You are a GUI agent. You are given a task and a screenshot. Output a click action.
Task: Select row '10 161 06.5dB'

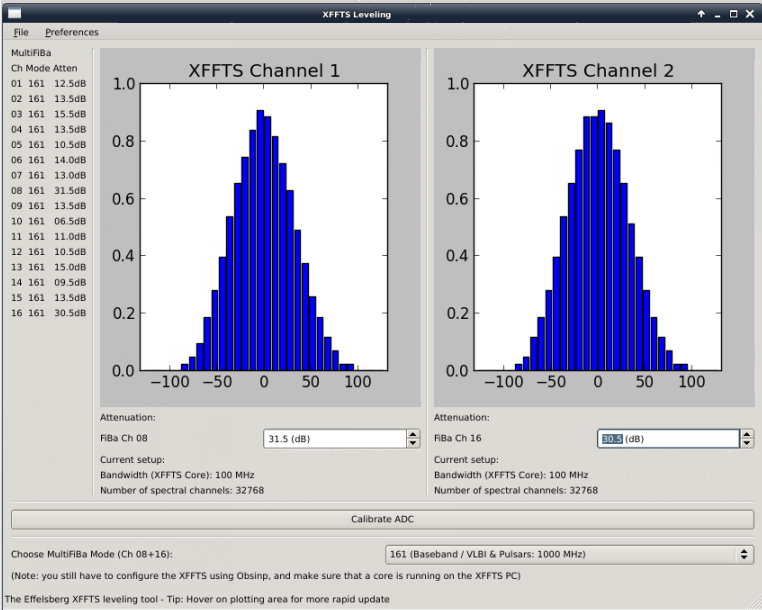(x=49, y=221)
